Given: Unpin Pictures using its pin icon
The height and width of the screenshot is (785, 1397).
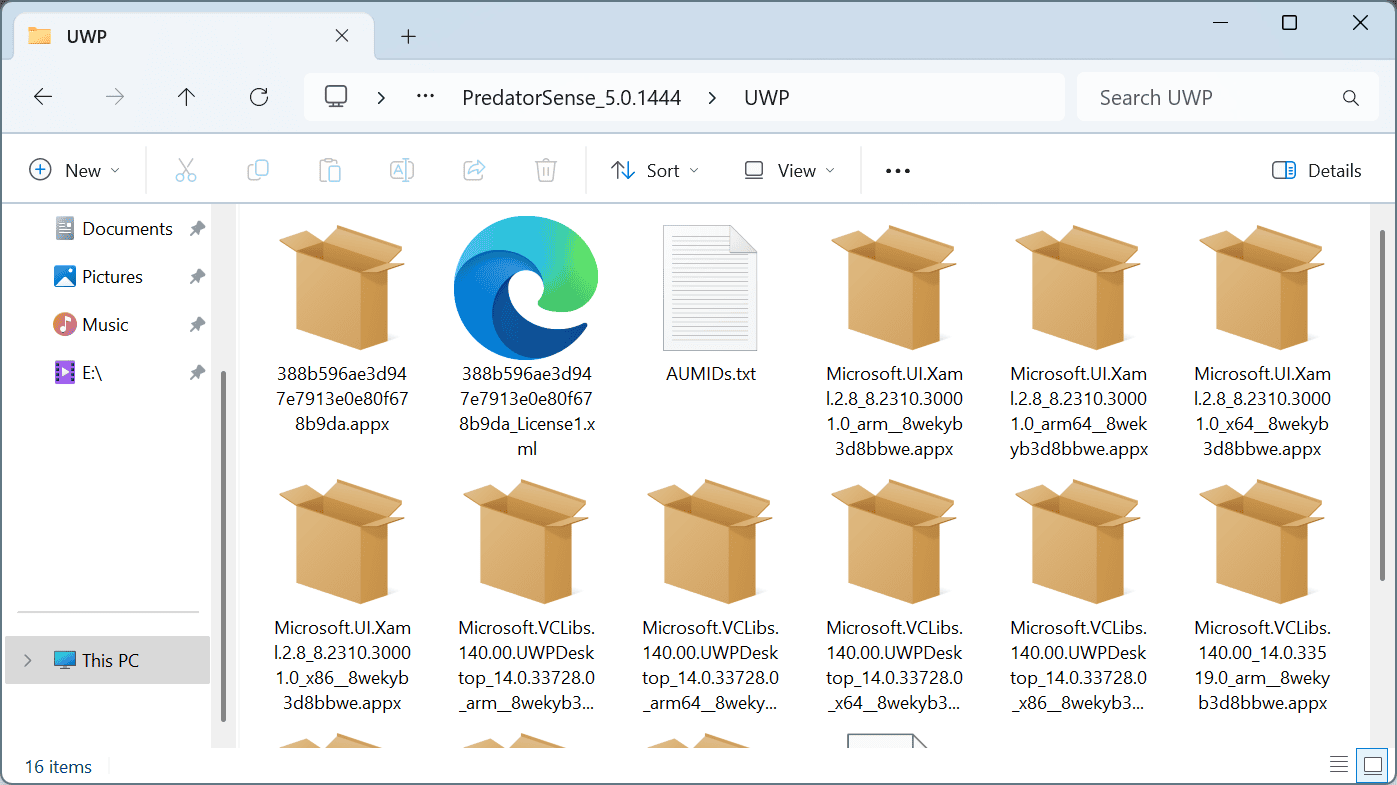Looking at the screenshot, I should coord(198,277).
